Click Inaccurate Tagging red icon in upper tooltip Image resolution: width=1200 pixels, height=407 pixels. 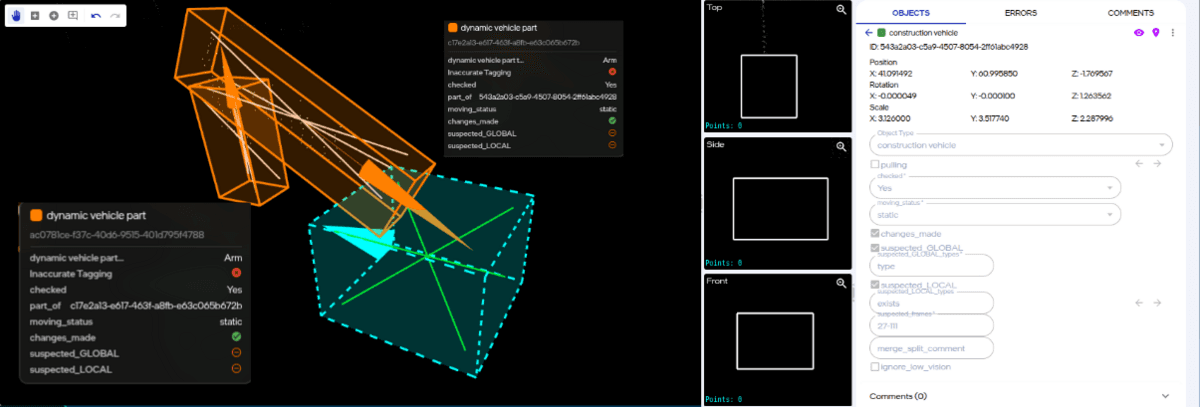click(x=612, y=72)
